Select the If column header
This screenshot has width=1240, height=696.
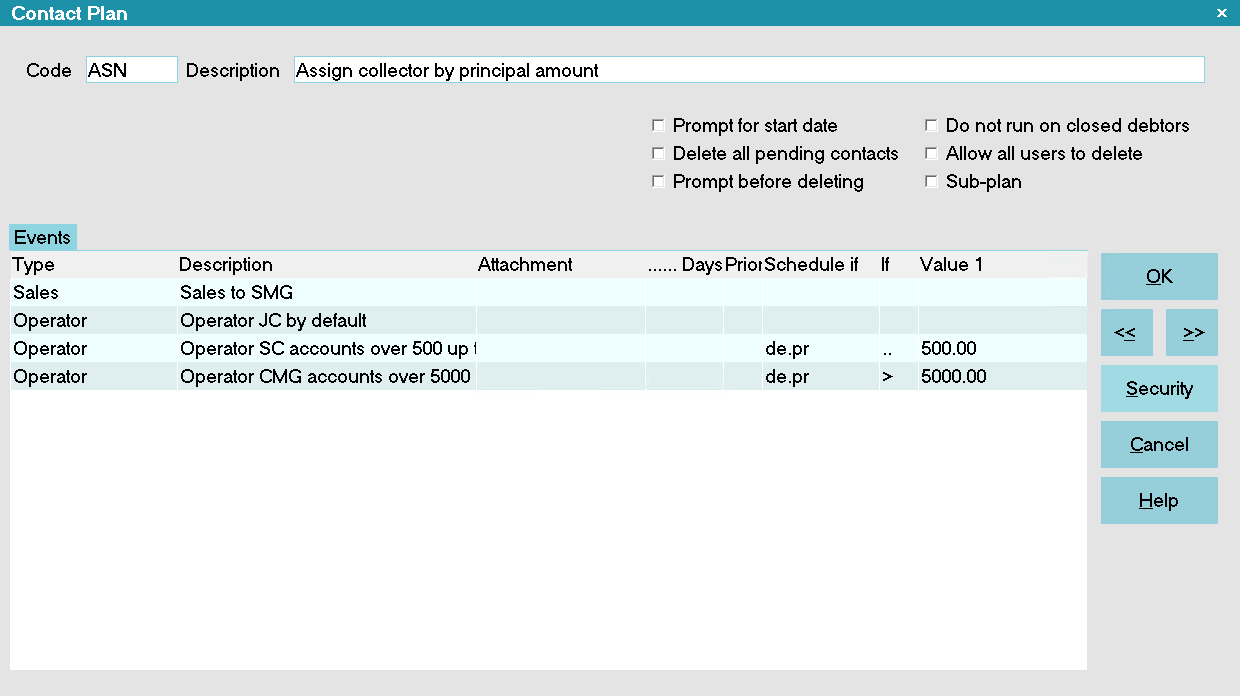(899, 265)
